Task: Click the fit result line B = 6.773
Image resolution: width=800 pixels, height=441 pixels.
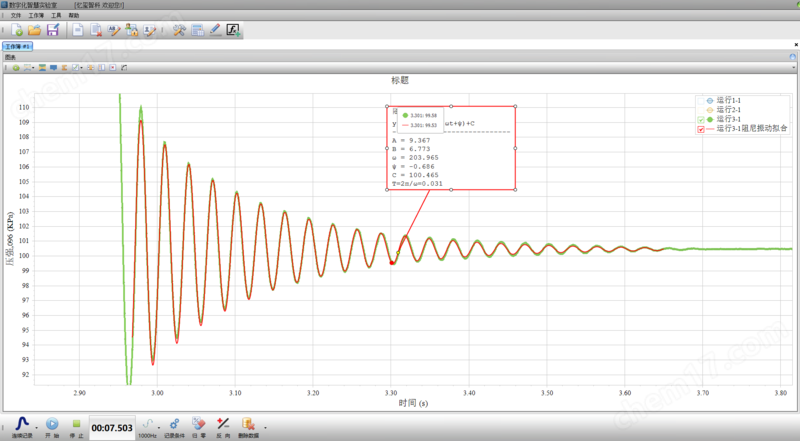Action: [411, 149]
